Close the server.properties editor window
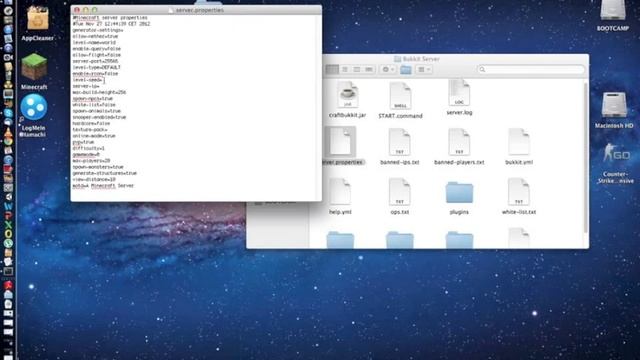This screenshot has width=640, height=360. 77,10
